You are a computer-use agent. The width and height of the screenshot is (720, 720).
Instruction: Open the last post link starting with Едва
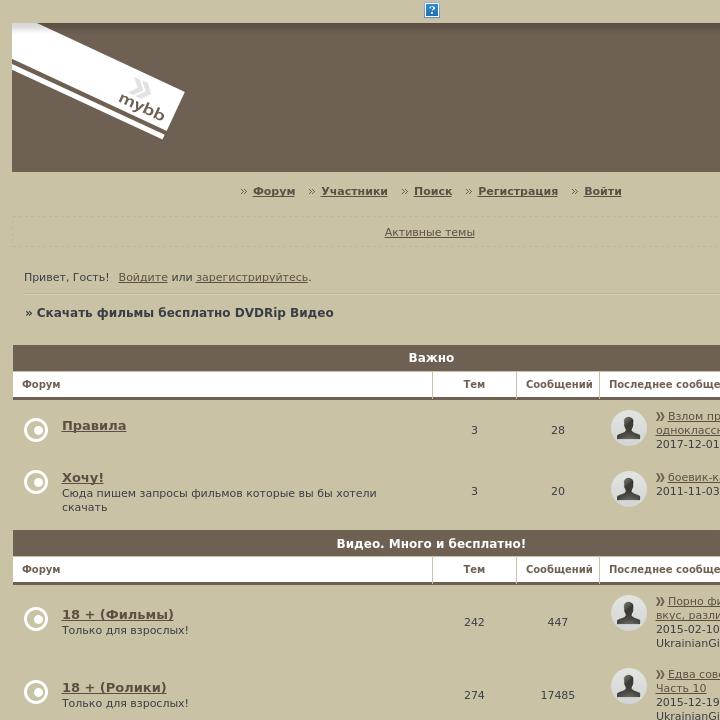click(688, 681)
